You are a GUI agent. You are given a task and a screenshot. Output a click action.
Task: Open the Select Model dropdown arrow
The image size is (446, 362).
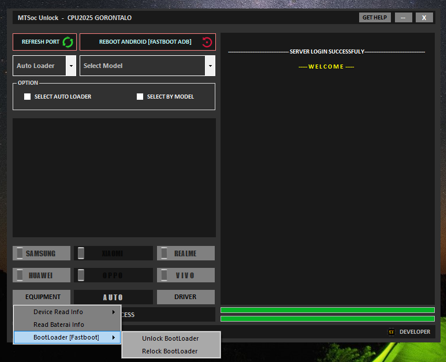(210, 66)
